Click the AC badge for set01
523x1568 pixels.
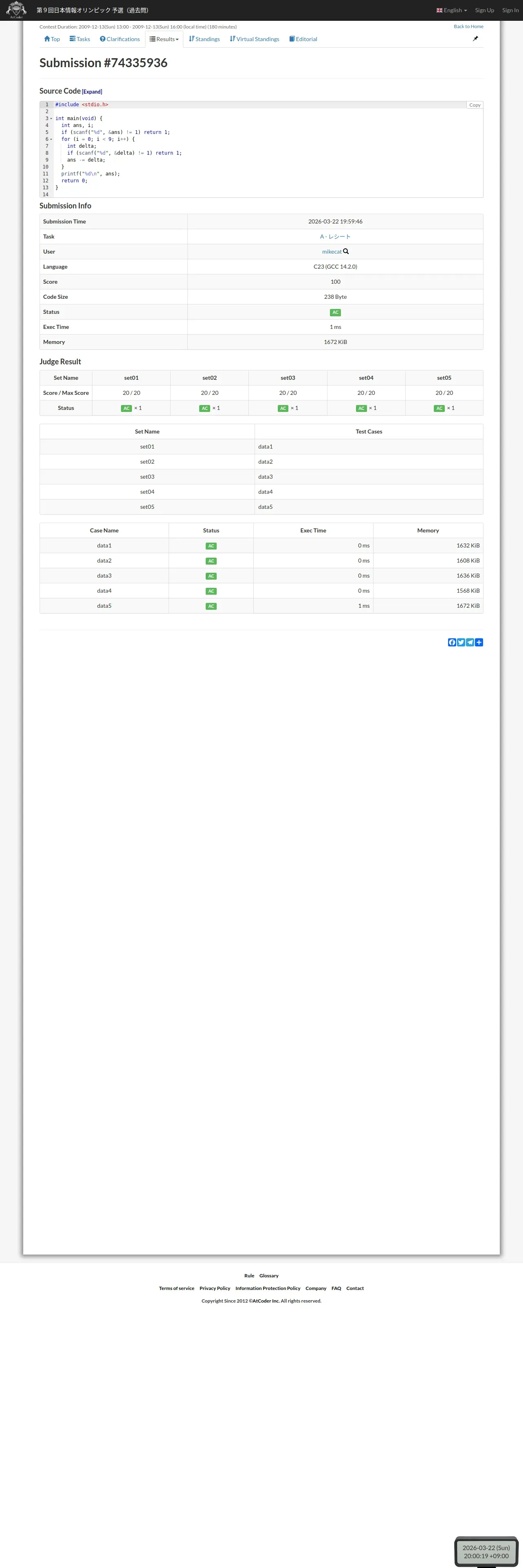pos(127,408)
